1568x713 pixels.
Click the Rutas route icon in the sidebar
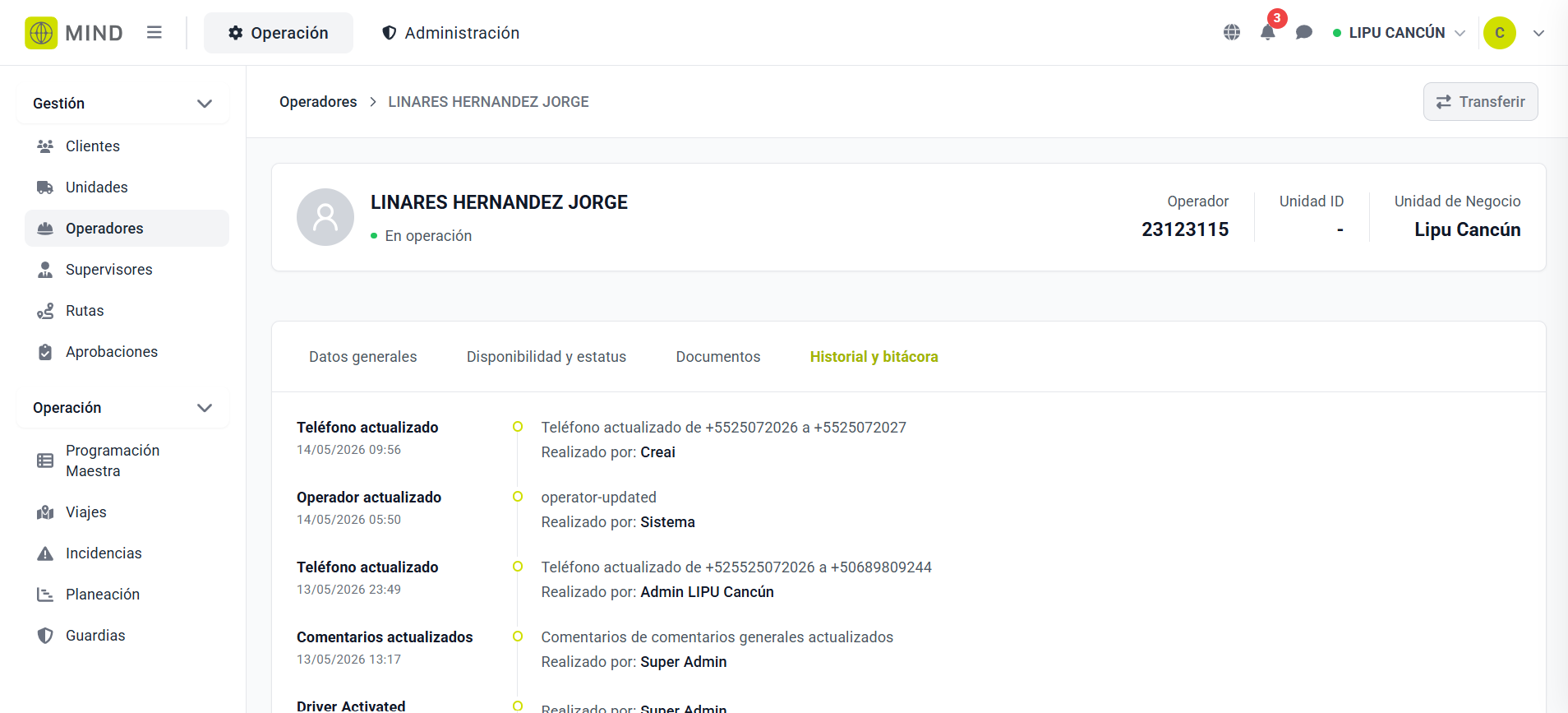pyautogui.click(x=45, y=311)
